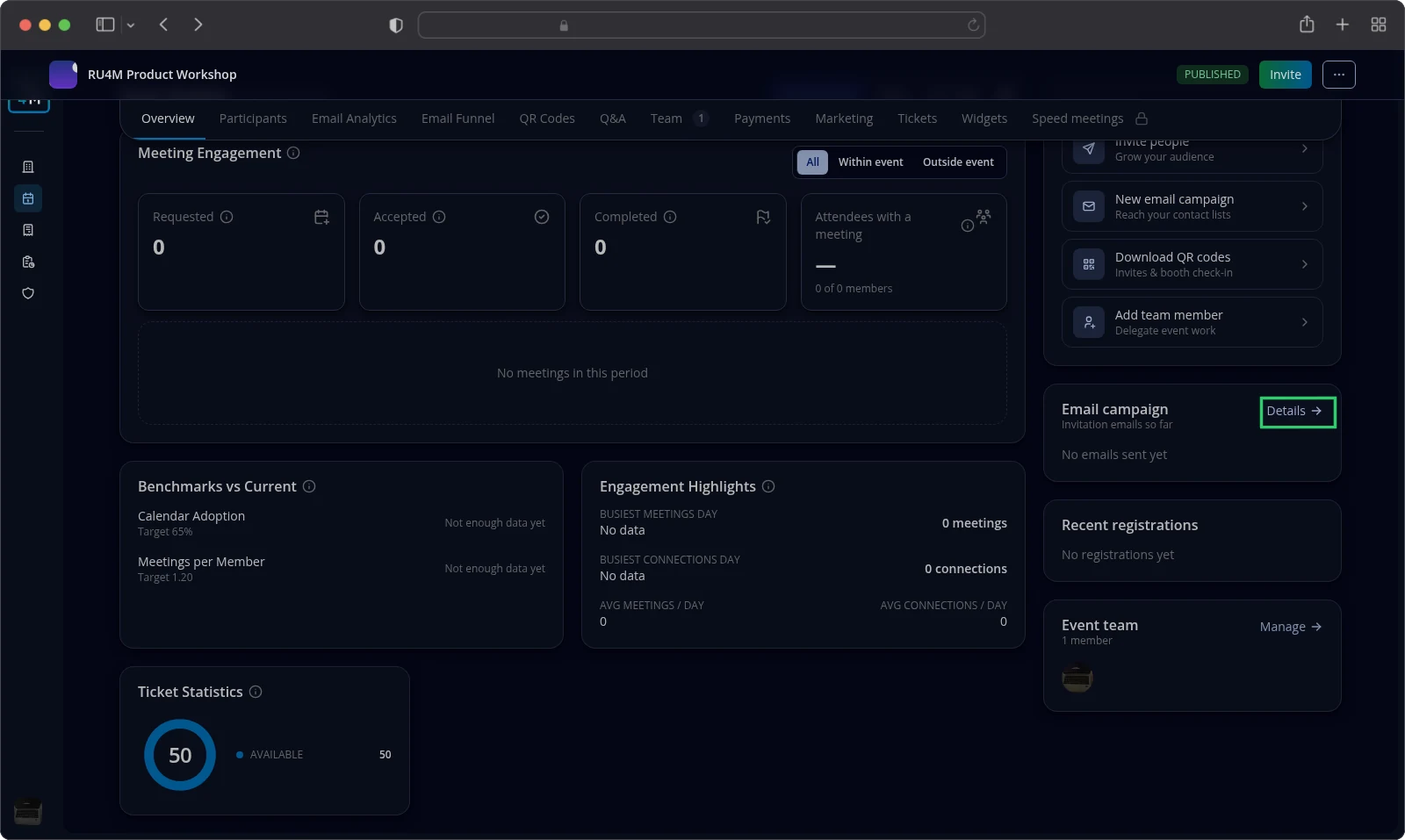Image resolution: width=1405 pixels, height=840 pixels.
Task: Click the lock icon beside Speed meetings
Action: 1142,118
